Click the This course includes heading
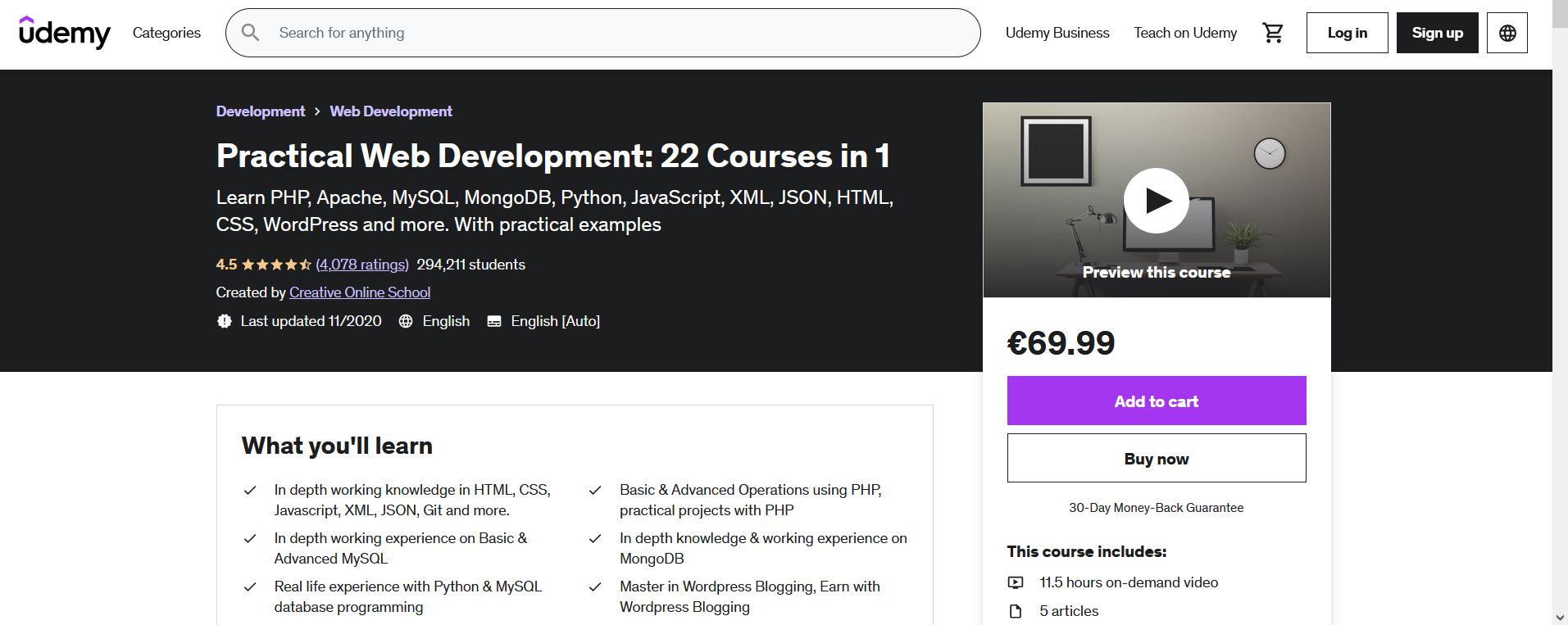The width and height of the screenshot is (1568, 625). tap(1086, 551)
